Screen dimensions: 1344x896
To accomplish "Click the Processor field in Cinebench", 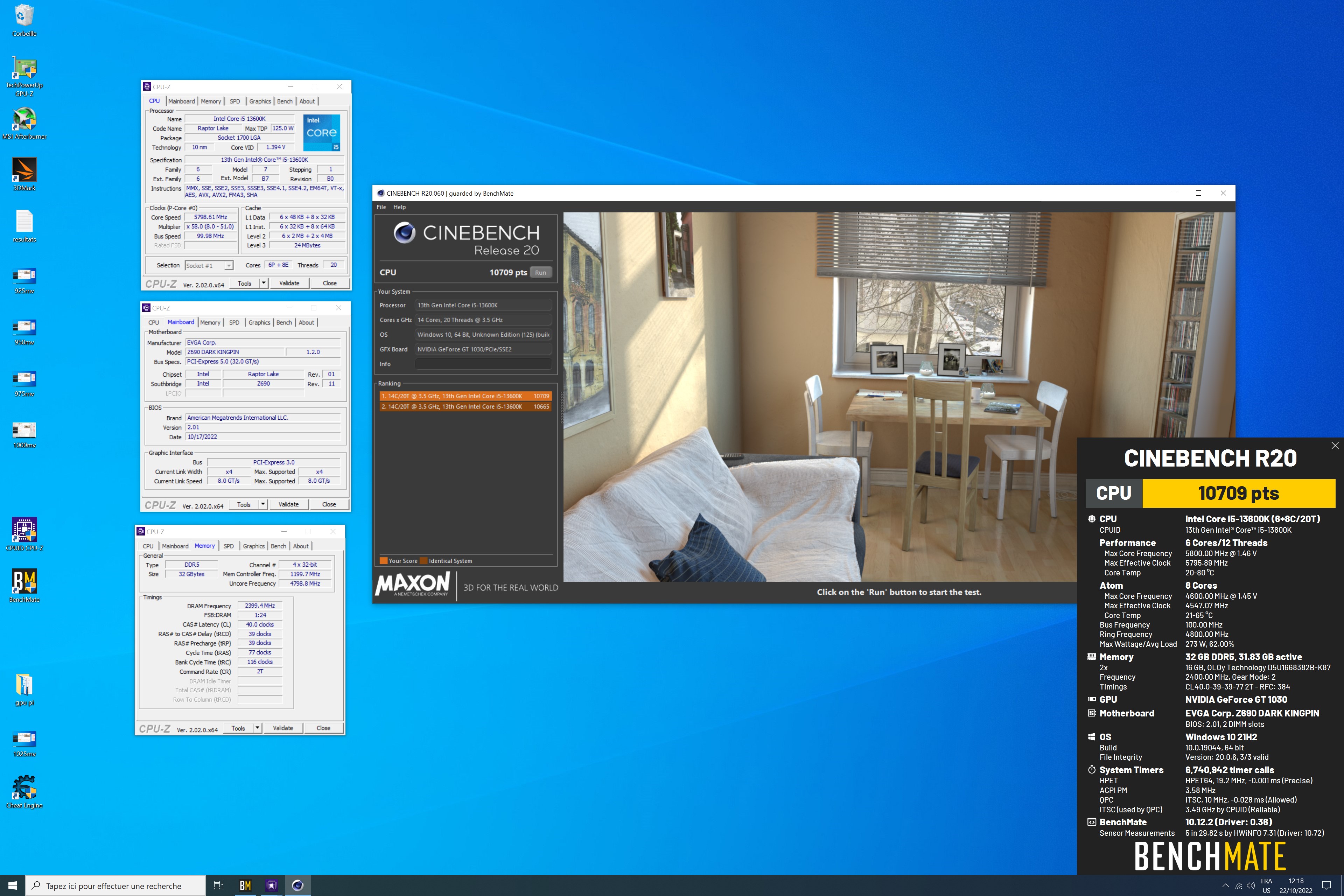I will pyautogui.click(x=483, y=305).
